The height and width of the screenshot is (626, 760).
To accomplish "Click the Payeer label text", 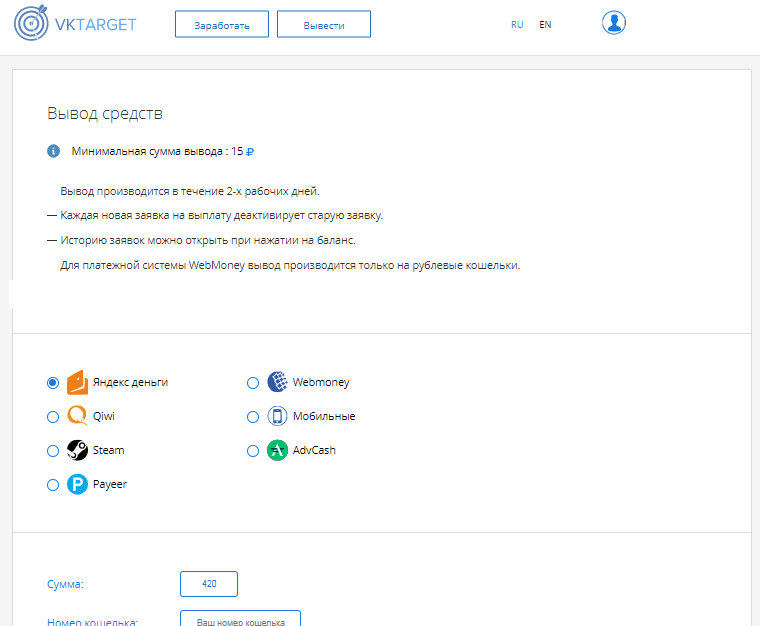I will tap(110, 485).
